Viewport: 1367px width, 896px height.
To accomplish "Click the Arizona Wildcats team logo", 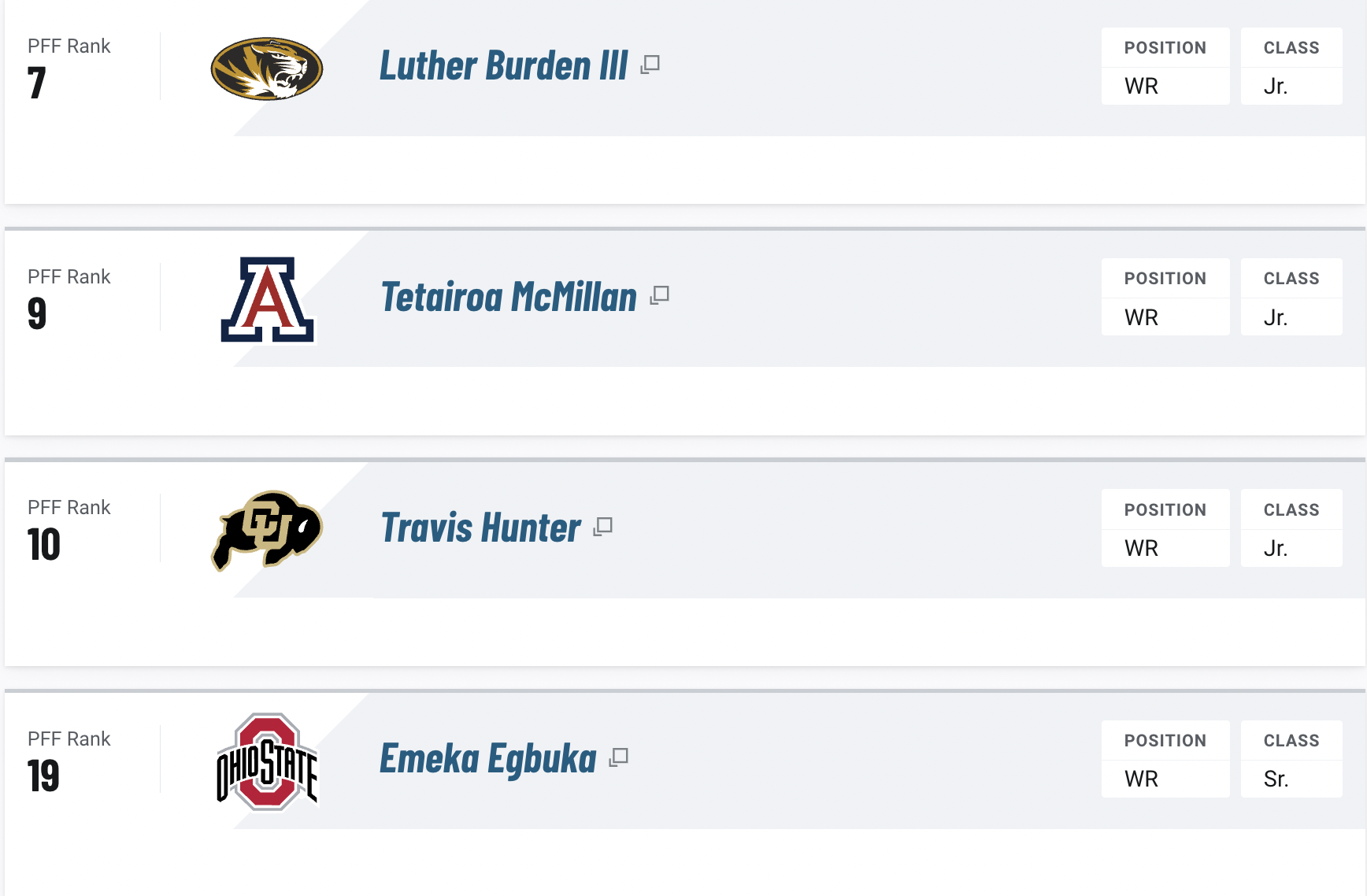I will click(x=268, y=300).
